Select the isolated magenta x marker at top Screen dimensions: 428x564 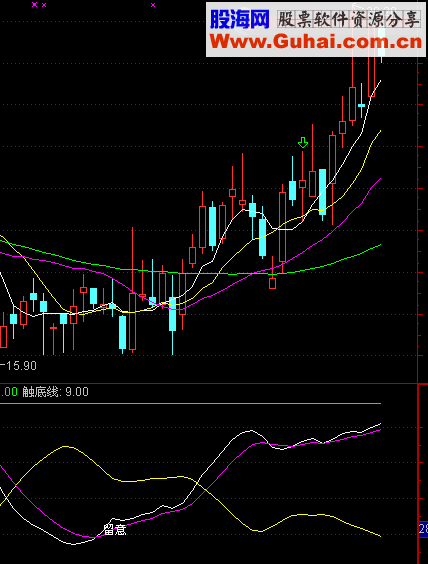[x=153, y=5]
